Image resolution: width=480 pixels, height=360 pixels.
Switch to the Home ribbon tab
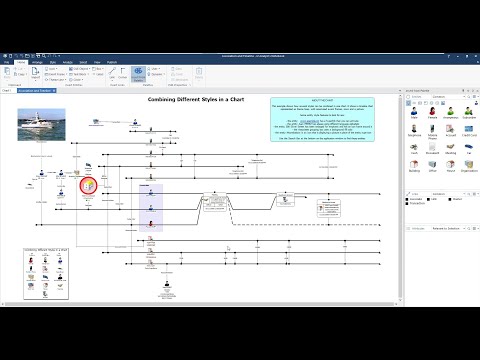pos(21,62)
